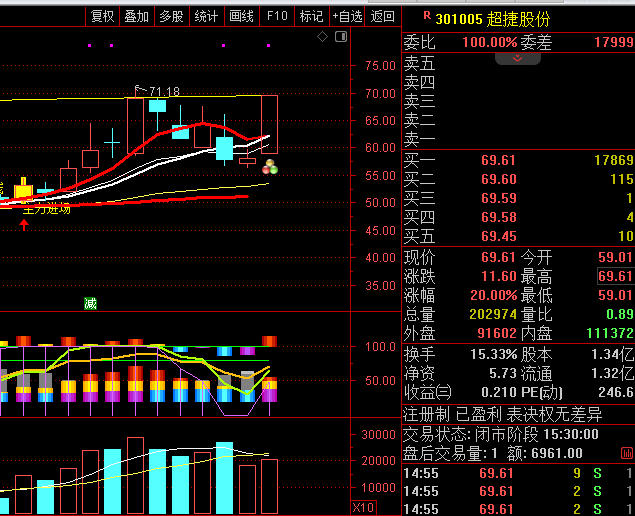The image size is (635, 516).
Task: Click the 返回 back button
Action: [x=382, y=16]
